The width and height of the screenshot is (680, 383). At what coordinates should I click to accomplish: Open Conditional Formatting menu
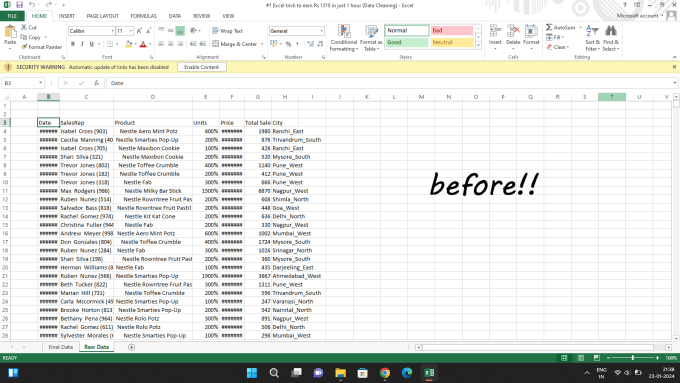point(343,38)
